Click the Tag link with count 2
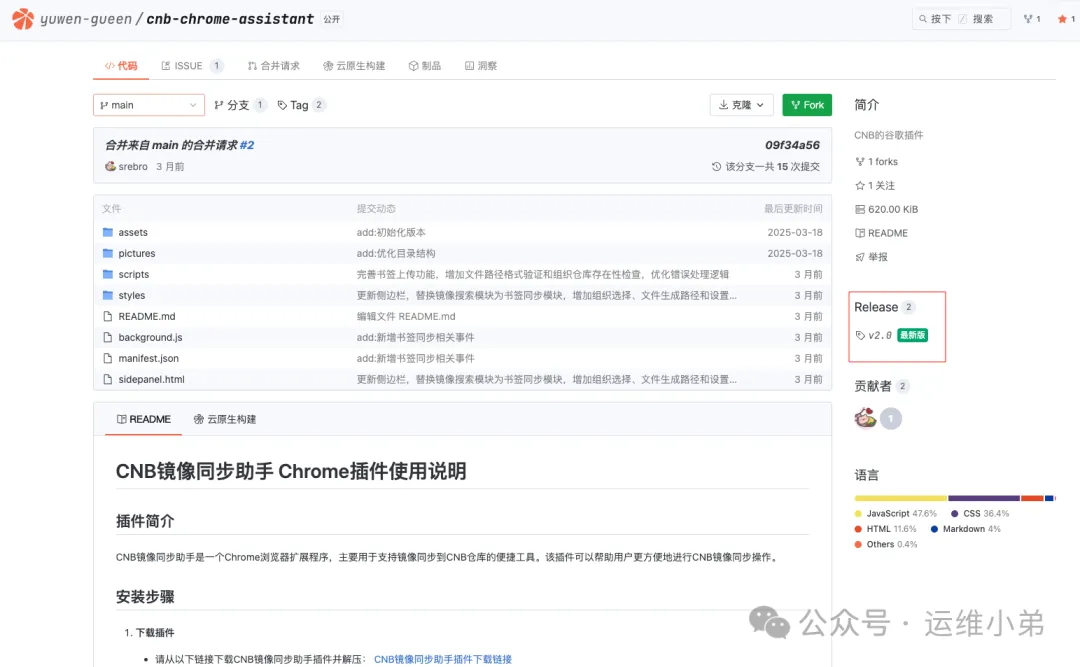This screenshot has height=667, width=1080. 301,105
